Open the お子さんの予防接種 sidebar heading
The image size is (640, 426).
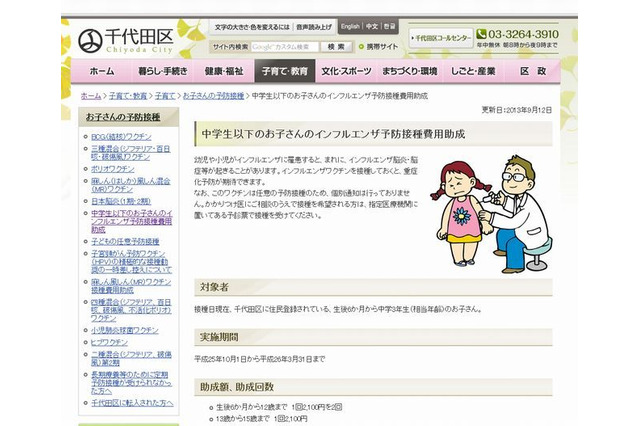tap(123, 117)
